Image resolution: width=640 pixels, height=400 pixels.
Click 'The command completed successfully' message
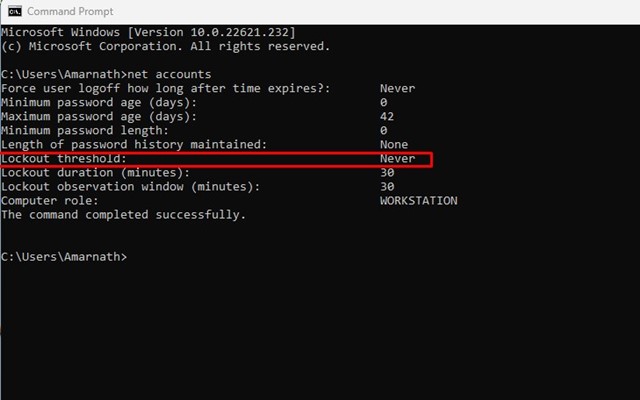[x=123, y=214]
